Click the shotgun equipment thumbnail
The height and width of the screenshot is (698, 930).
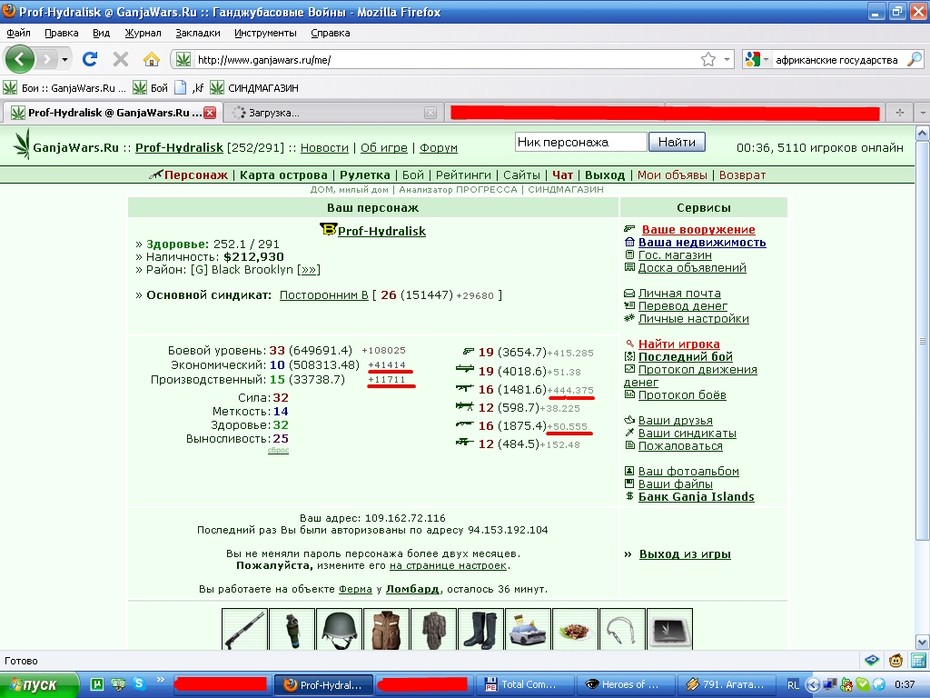[x=244, y=629]
